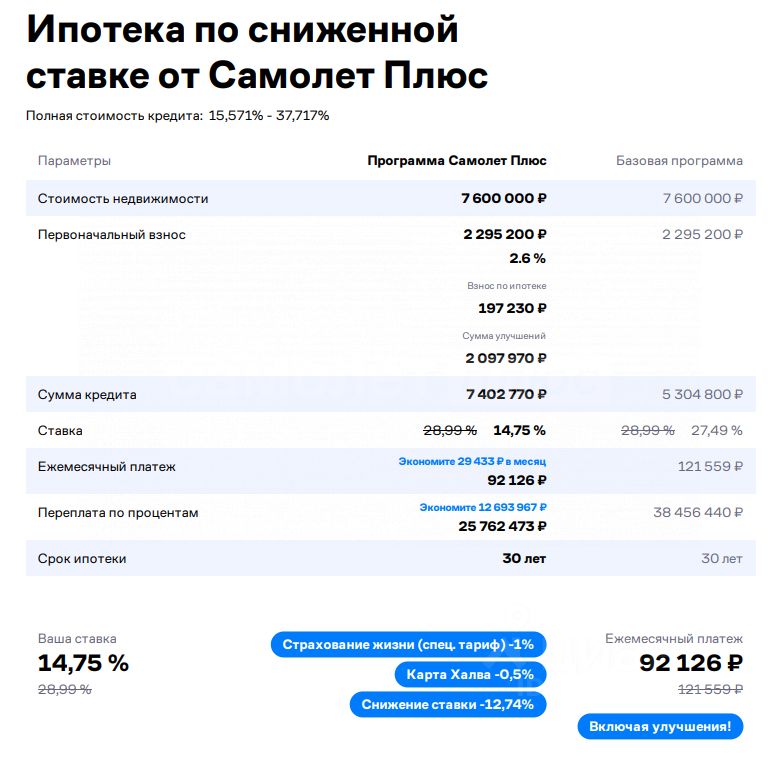Click the Стоимость недвижимости row label
Viewport: 779px width, 761px height.
[123, 199]
